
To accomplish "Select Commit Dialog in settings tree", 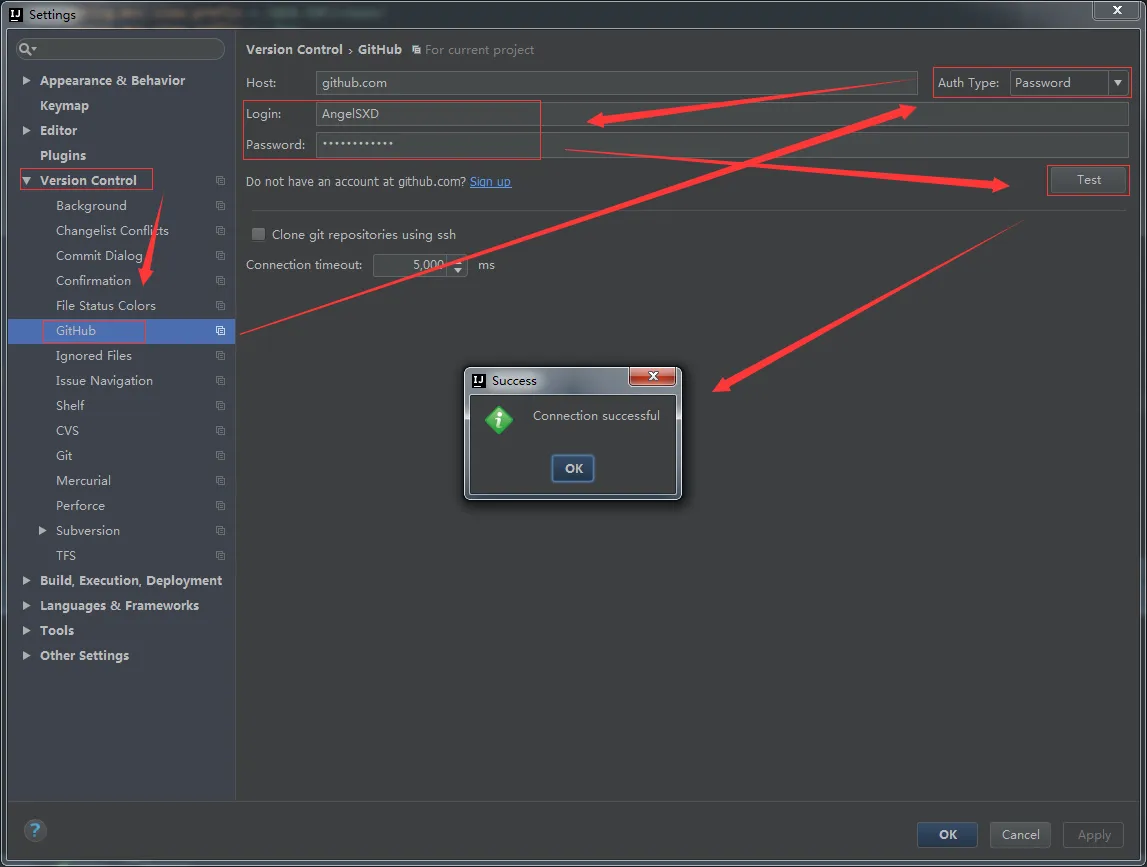I will 99,256.
